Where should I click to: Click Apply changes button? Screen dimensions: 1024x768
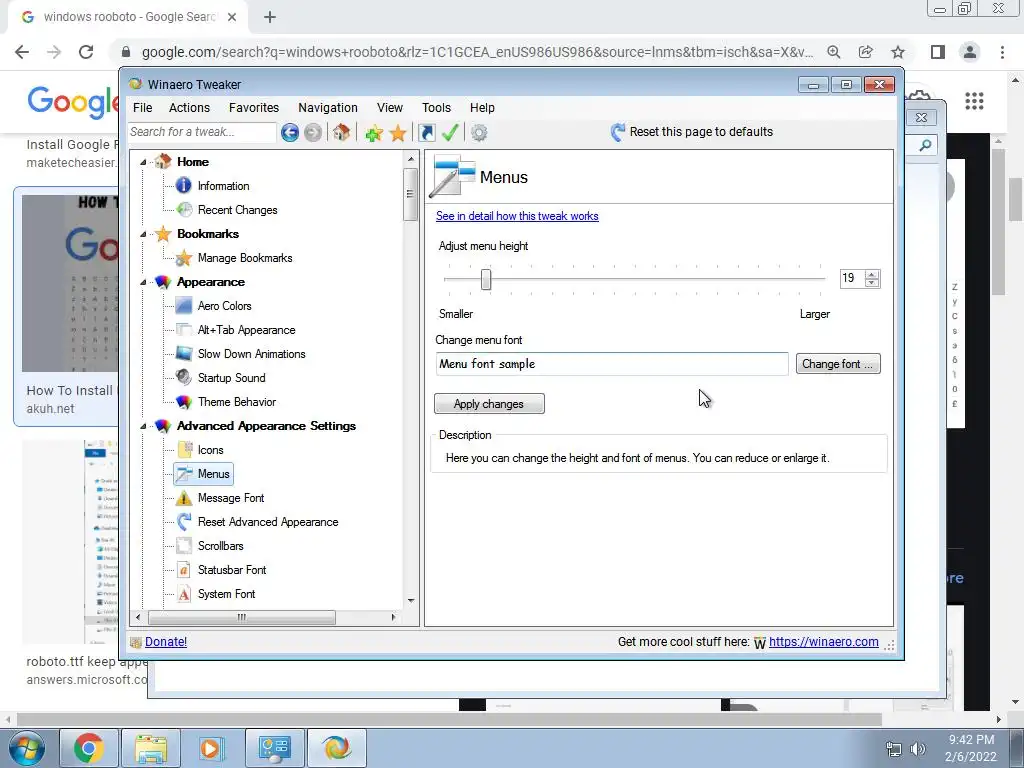[489, 404]
